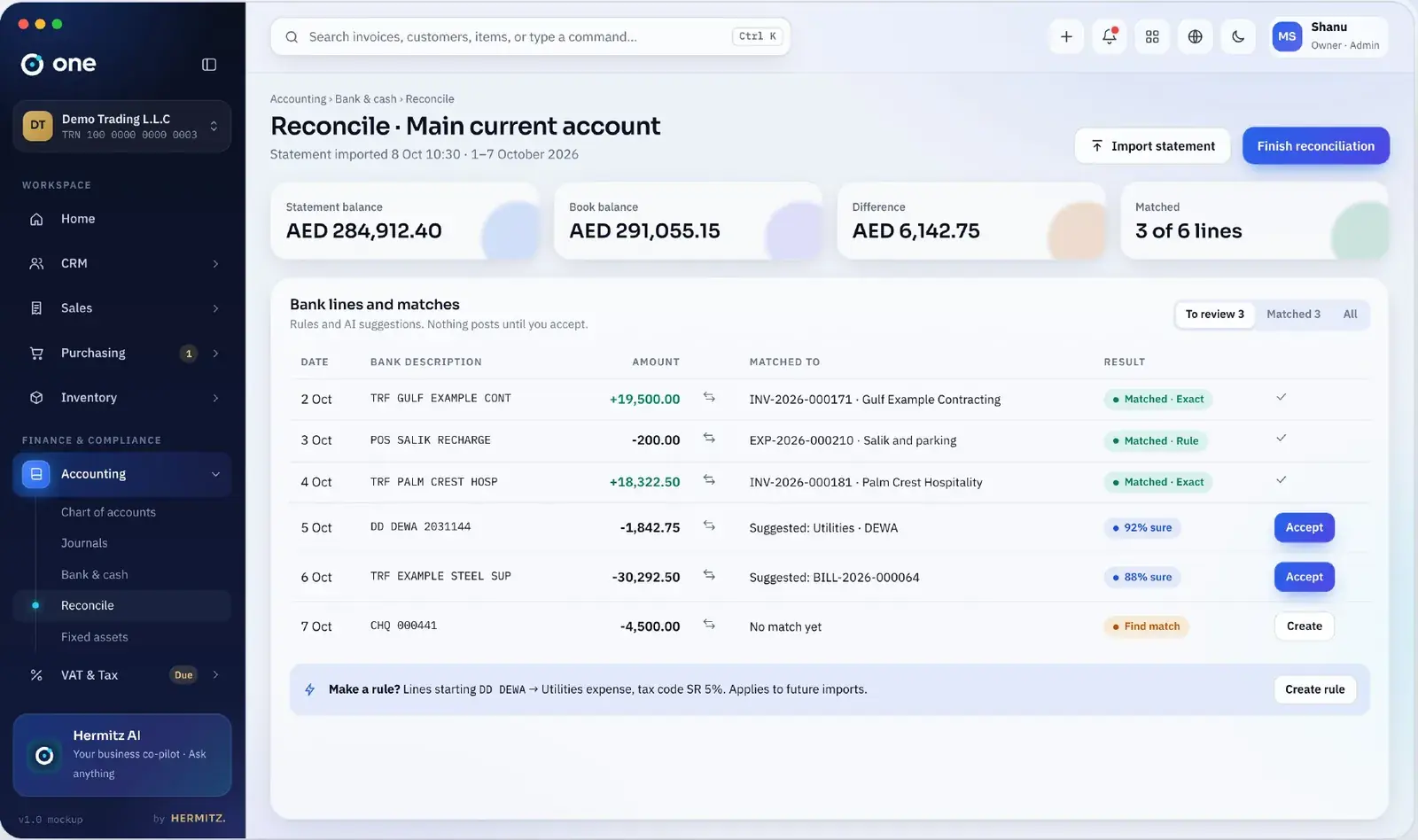Expand the Purchasing chevron
The image size is (1418, 840).
point(215,354)
